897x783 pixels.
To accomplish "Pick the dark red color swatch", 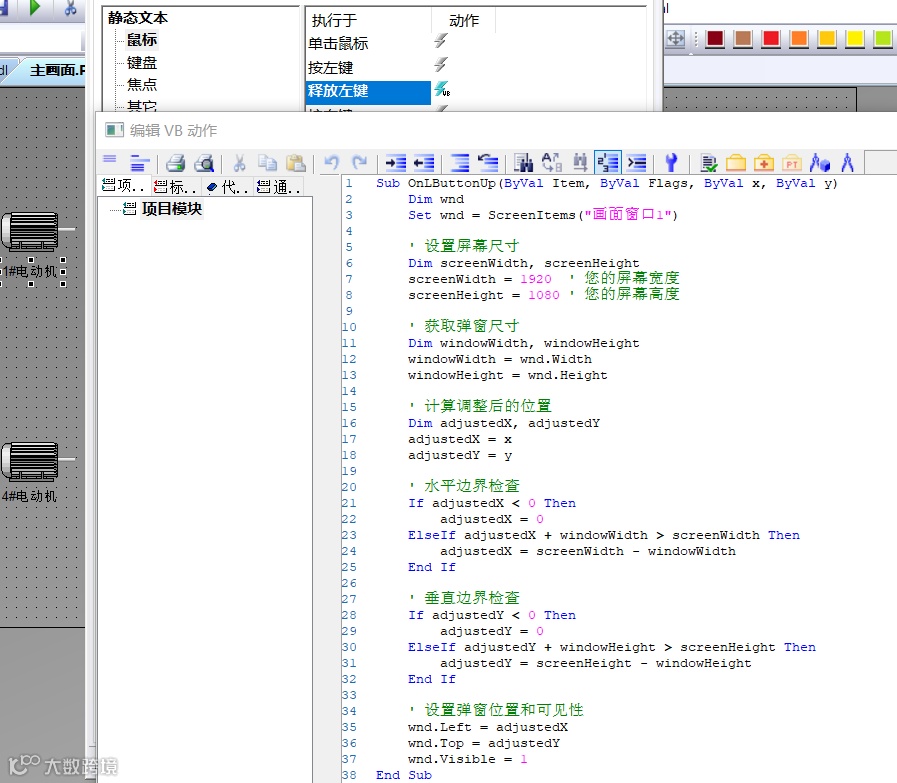I will click(x=715, y=39).
